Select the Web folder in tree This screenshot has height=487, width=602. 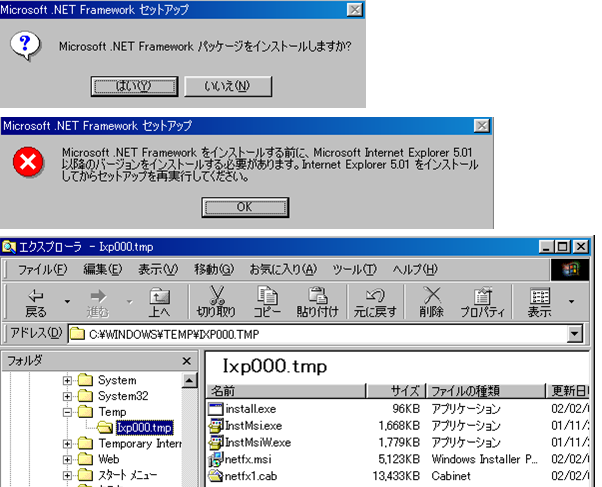tap(109, 459)
